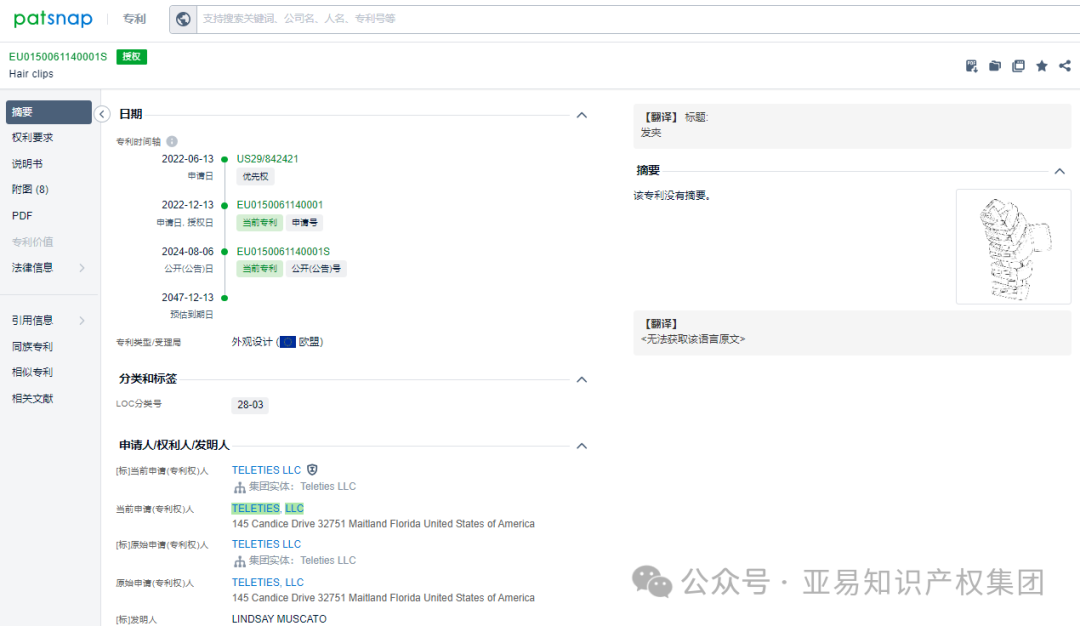Click inventor name LINDSAY MUSCATO

pyautogui.click(x=279, y=619)
